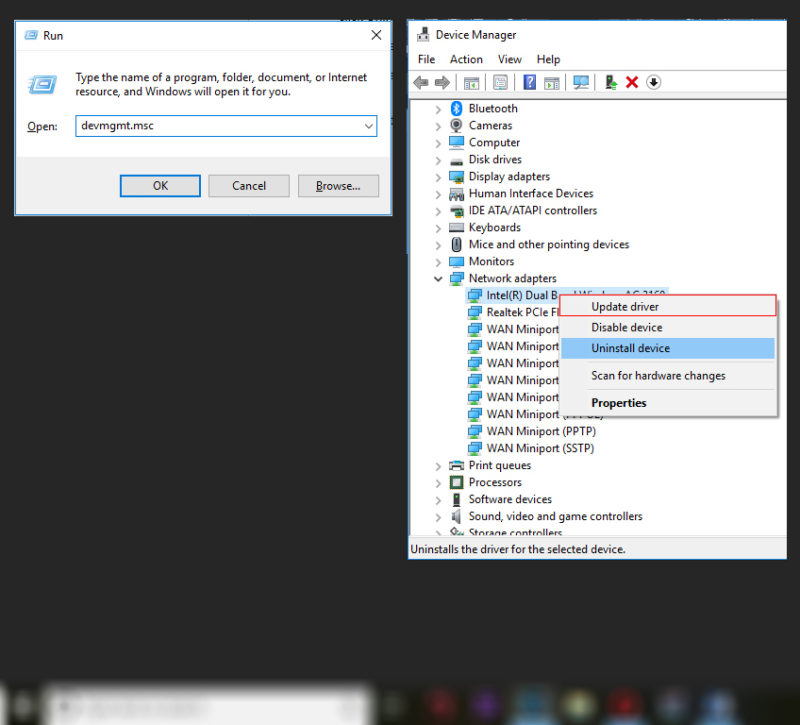This screenshot has width=800, height=725.
Task: Collapse the Network adapters category
Action: [438, 279]
